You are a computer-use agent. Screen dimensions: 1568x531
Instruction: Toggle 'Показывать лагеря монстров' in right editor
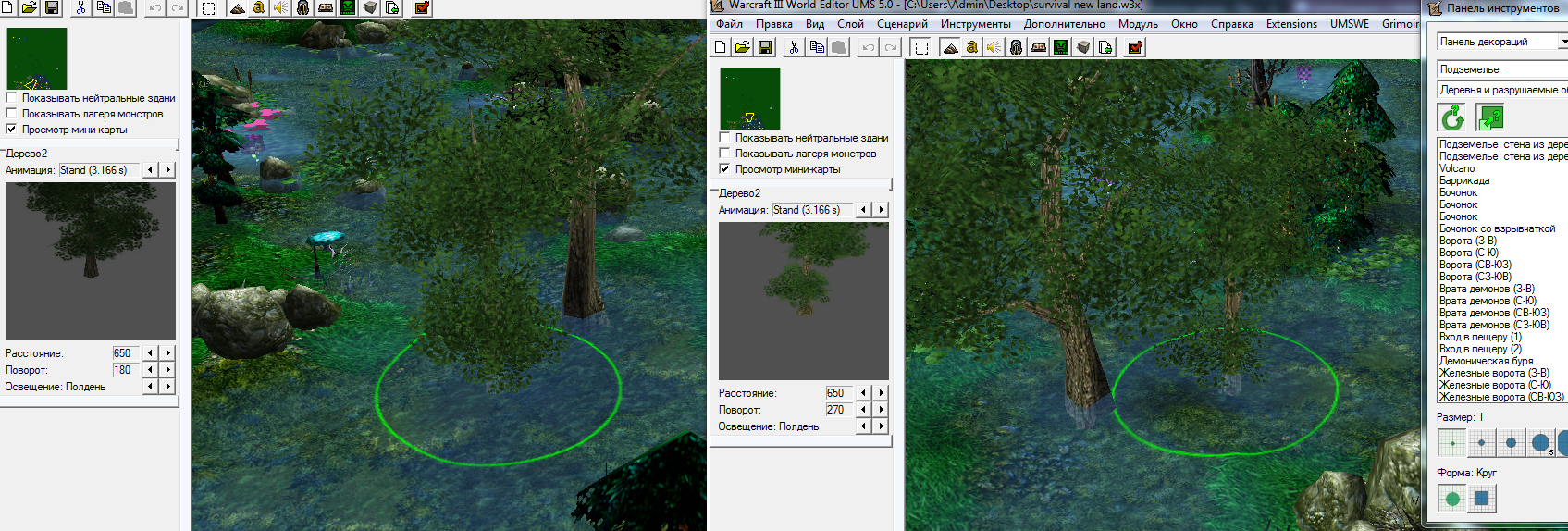click(x=725, y=154)
